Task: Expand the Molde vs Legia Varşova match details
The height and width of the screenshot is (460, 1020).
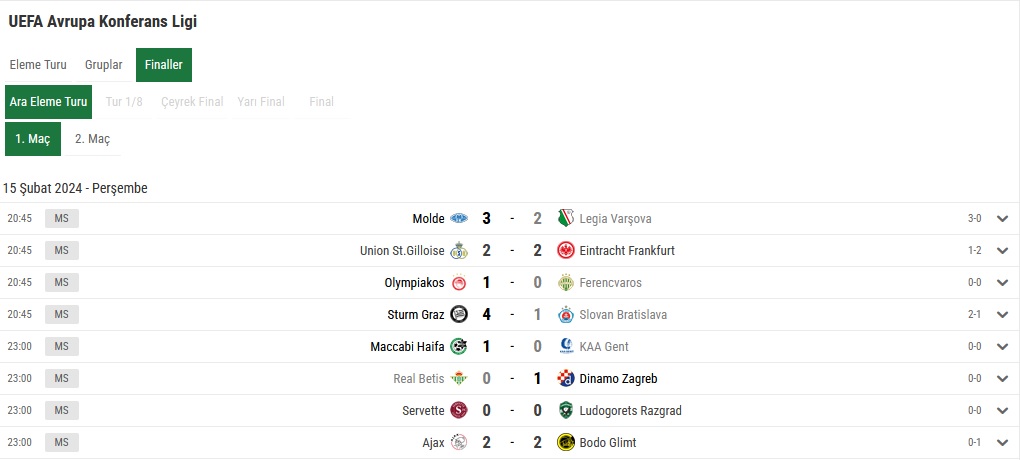Action: point(1002,219)
